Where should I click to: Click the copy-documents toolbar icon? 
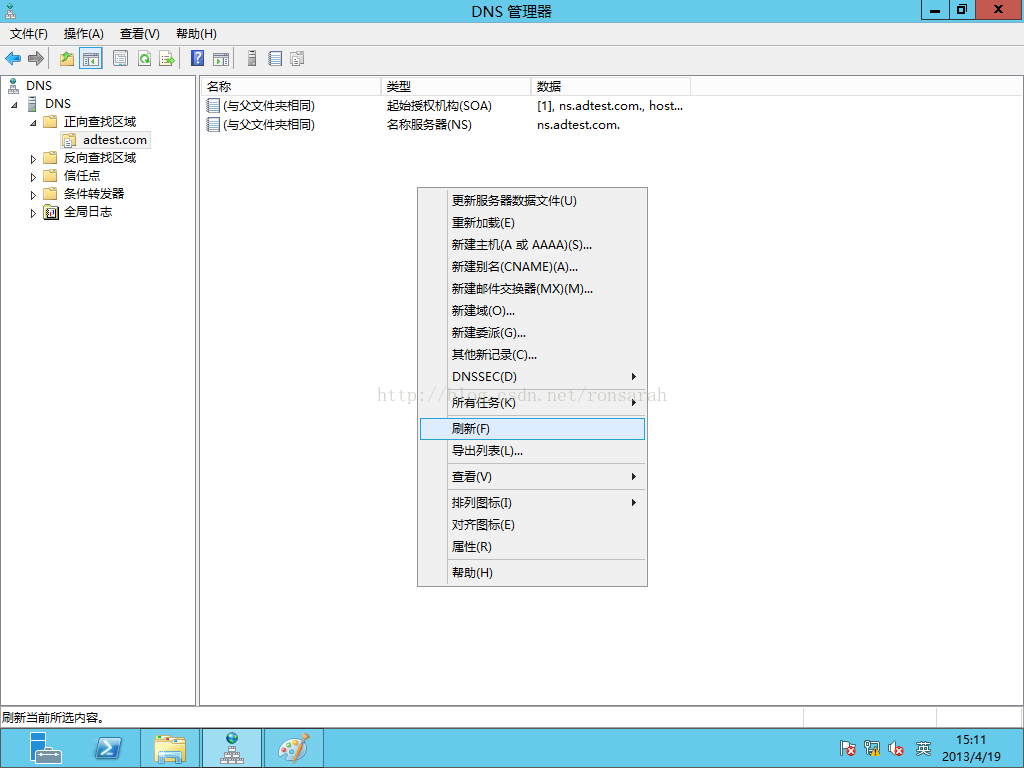[297, 59]
